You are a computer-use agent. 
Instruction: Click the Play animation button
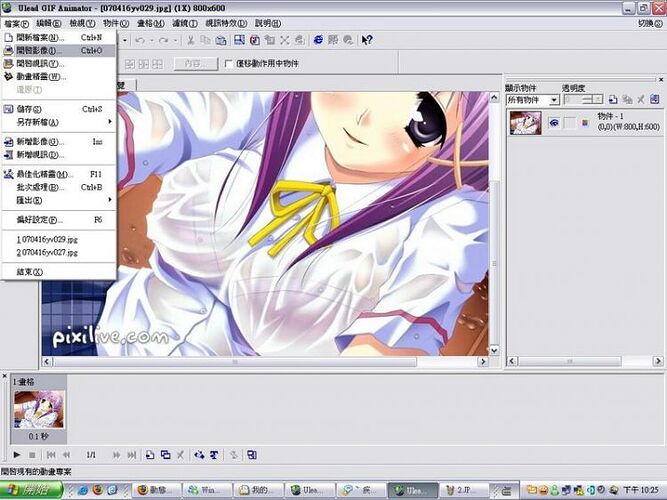17,455
